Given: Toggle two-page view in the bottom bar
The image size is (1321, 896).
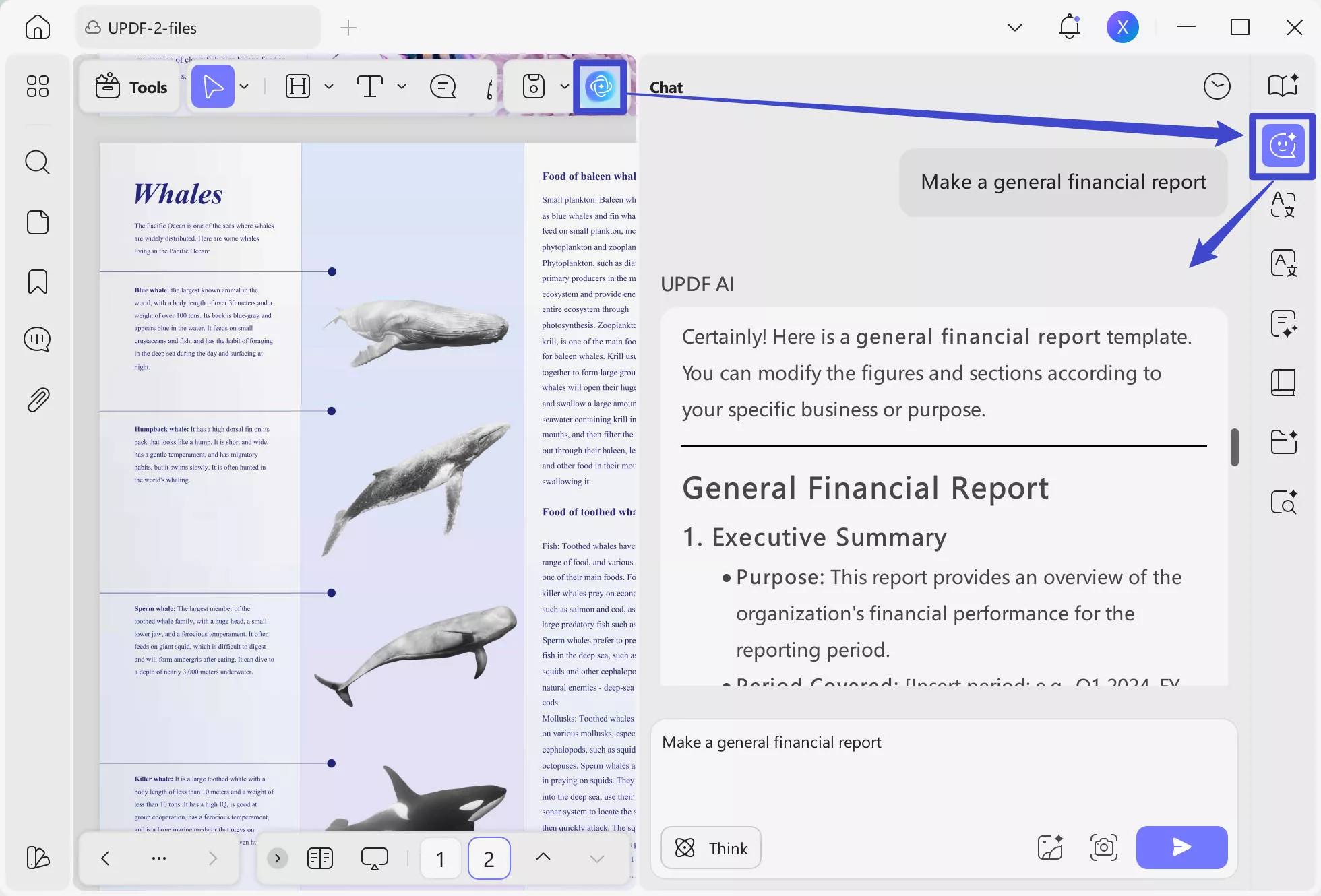Looking at the screenshot, I should pyautogui.click(x=319, y=858).
